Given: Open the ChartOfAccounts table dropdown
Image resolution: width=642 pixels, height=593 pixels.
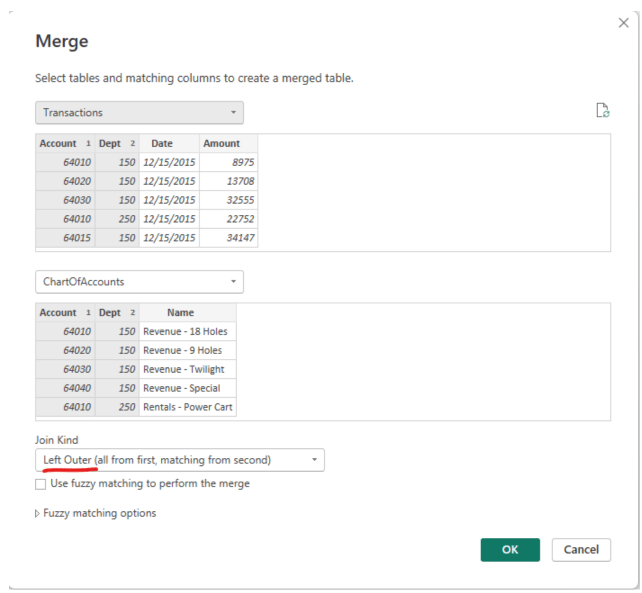Looking at the screenshot, I should coord(139,282).
